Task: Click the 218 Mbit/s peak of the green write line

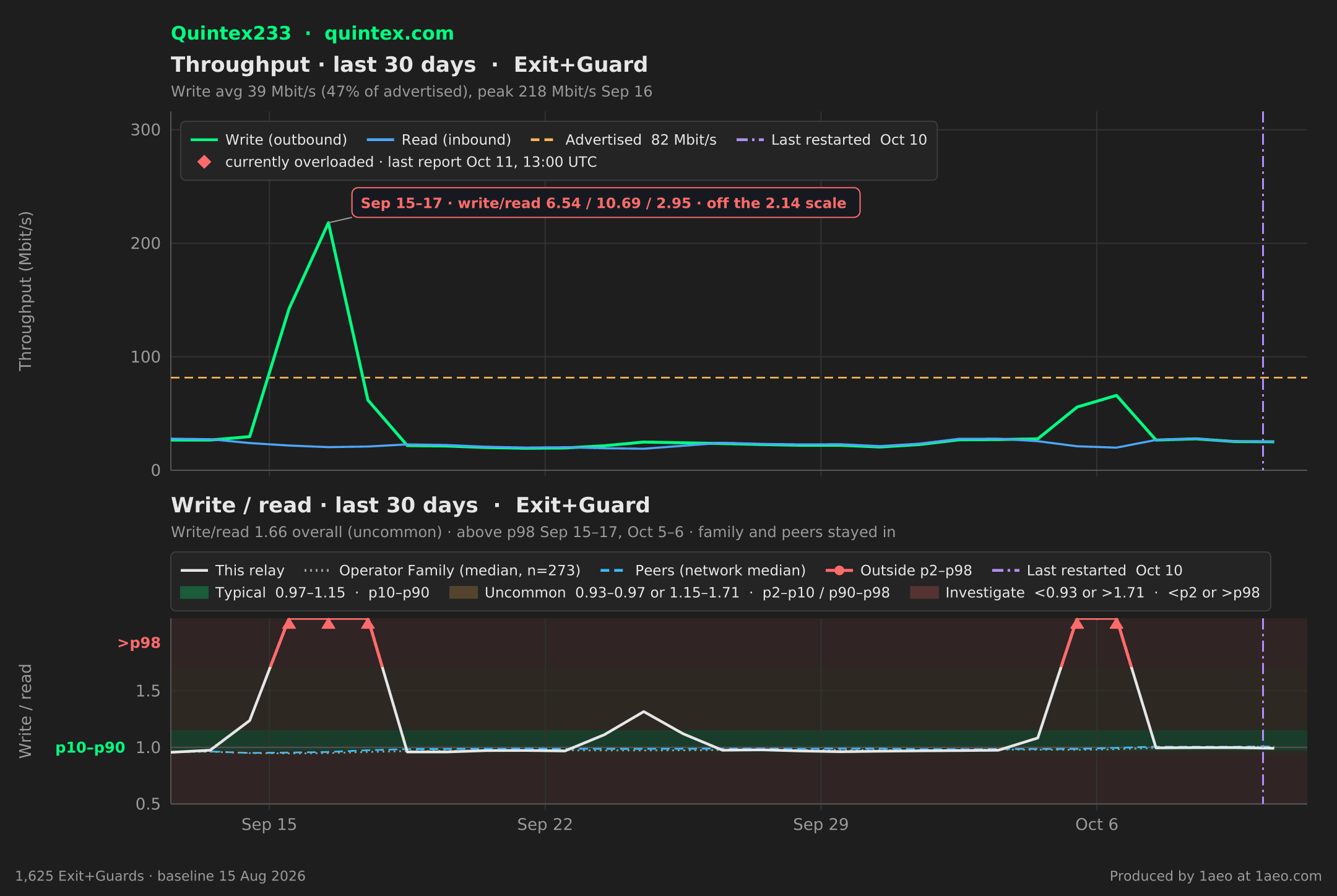Action: click(328, 223)
